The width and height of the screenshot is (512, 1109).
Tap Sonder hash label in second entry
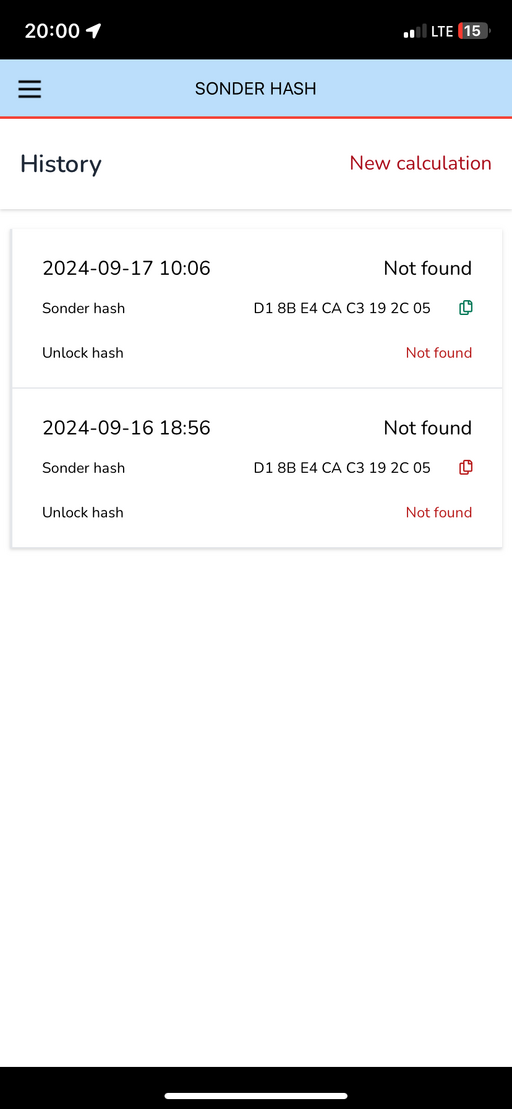(x=83, y=468)
